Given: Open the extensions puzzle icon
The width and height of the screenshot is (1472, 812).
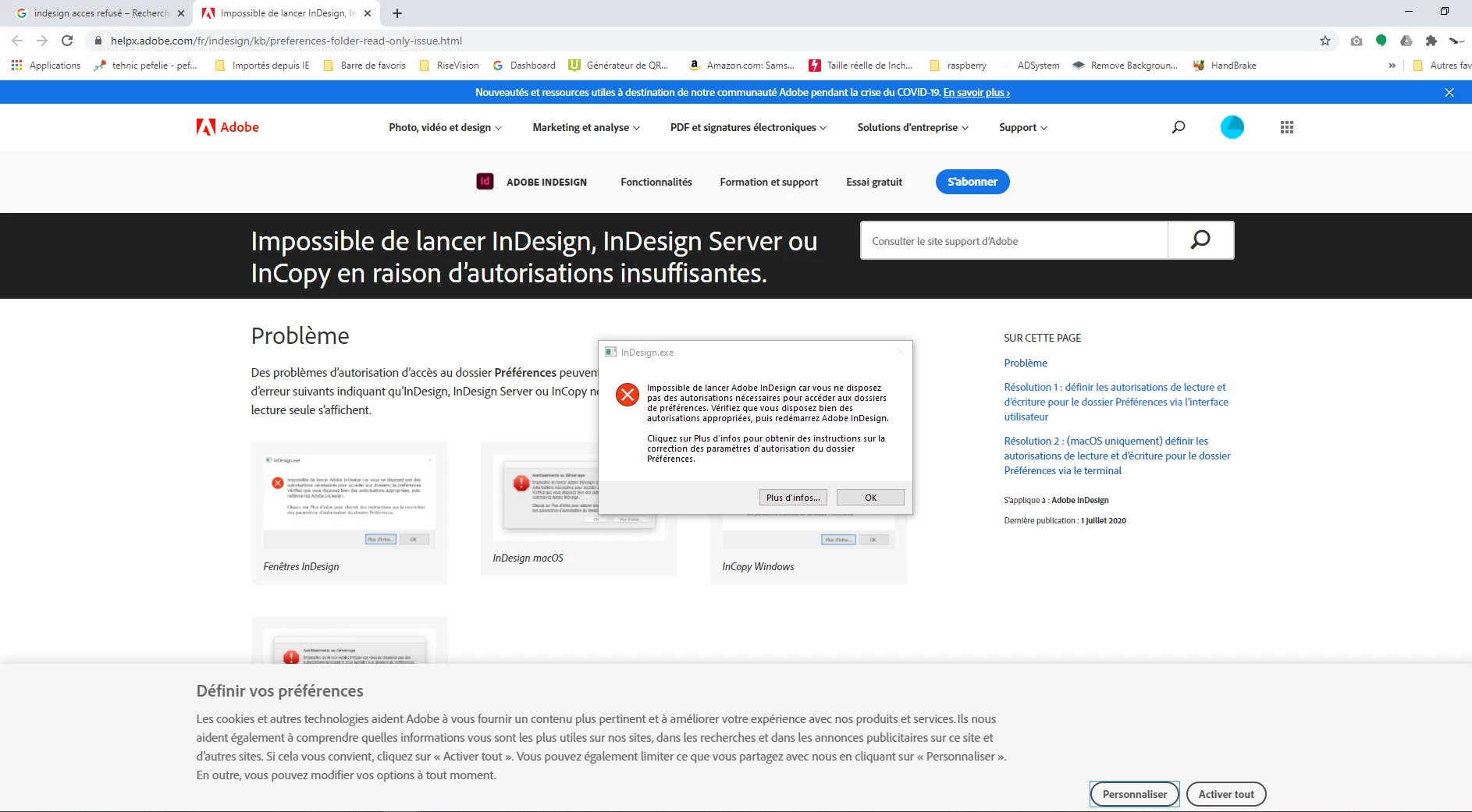Looking at the screenshot, I should point(1431,41).
